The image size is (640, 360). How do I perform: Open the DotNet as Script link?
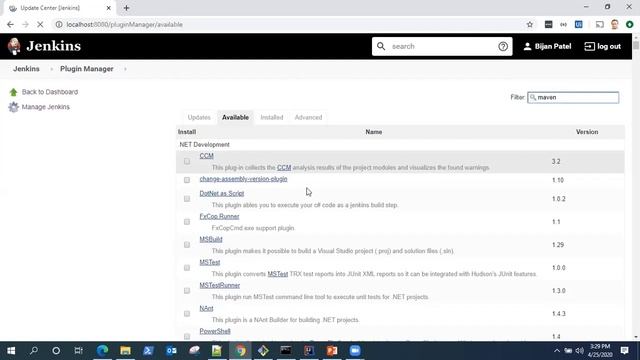tap(222, 193)
